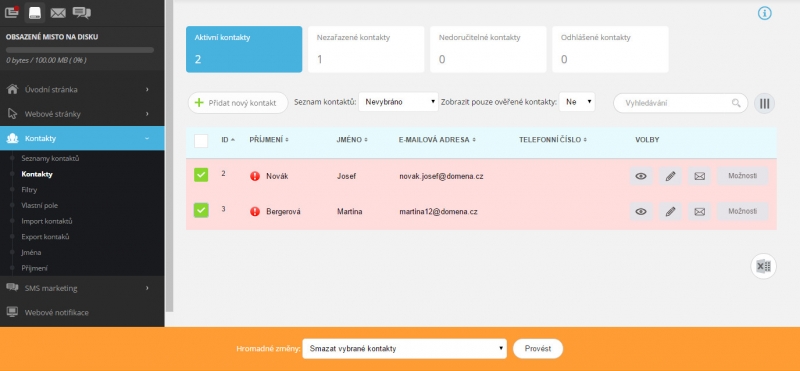800x371 pixels.
Task: Select the Nezařazené kontakty tab
Action: (366, 50)
